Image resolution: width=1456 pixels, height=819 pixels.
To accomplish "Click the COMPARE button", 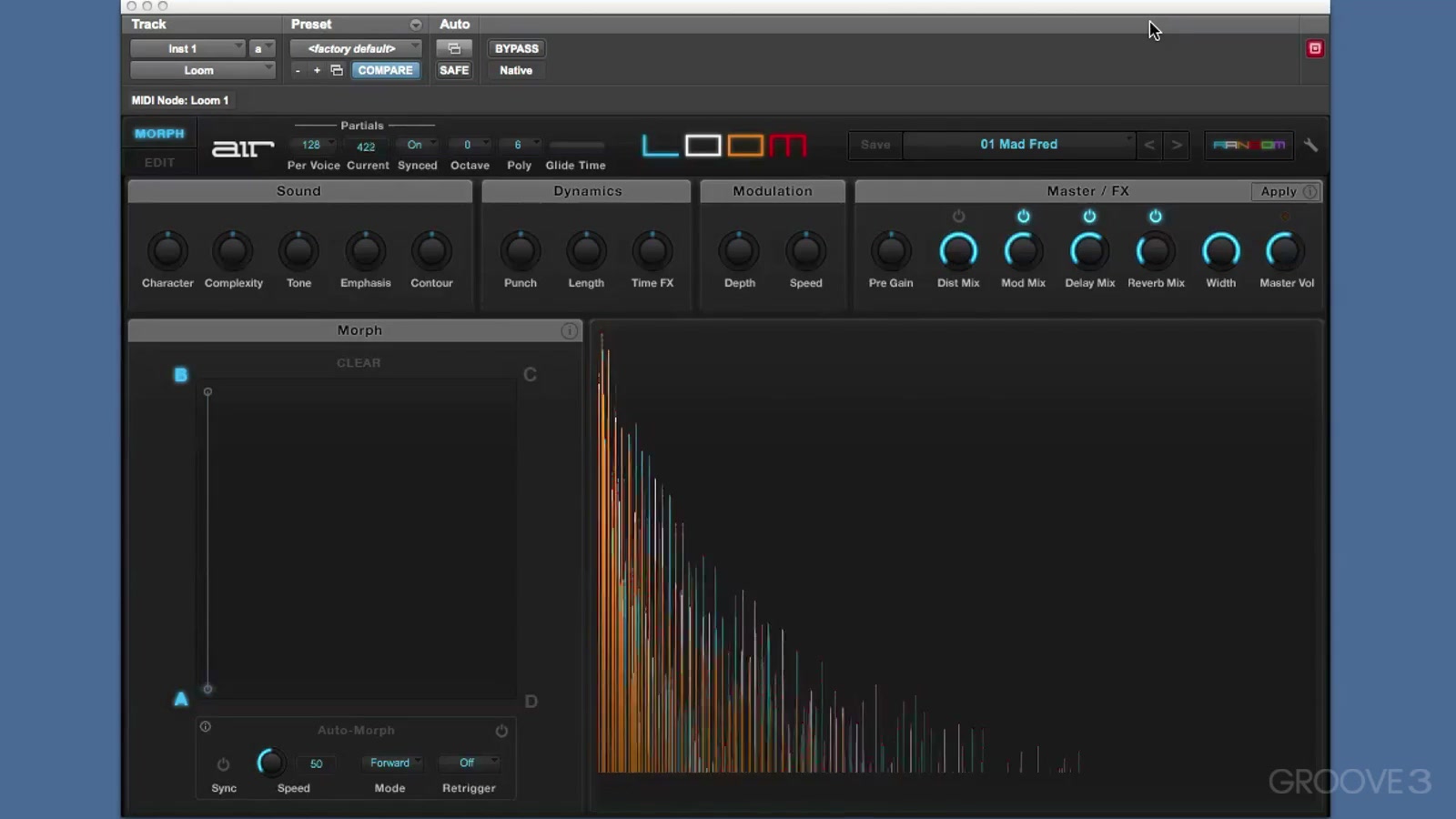I will click(x=385, y=69).
